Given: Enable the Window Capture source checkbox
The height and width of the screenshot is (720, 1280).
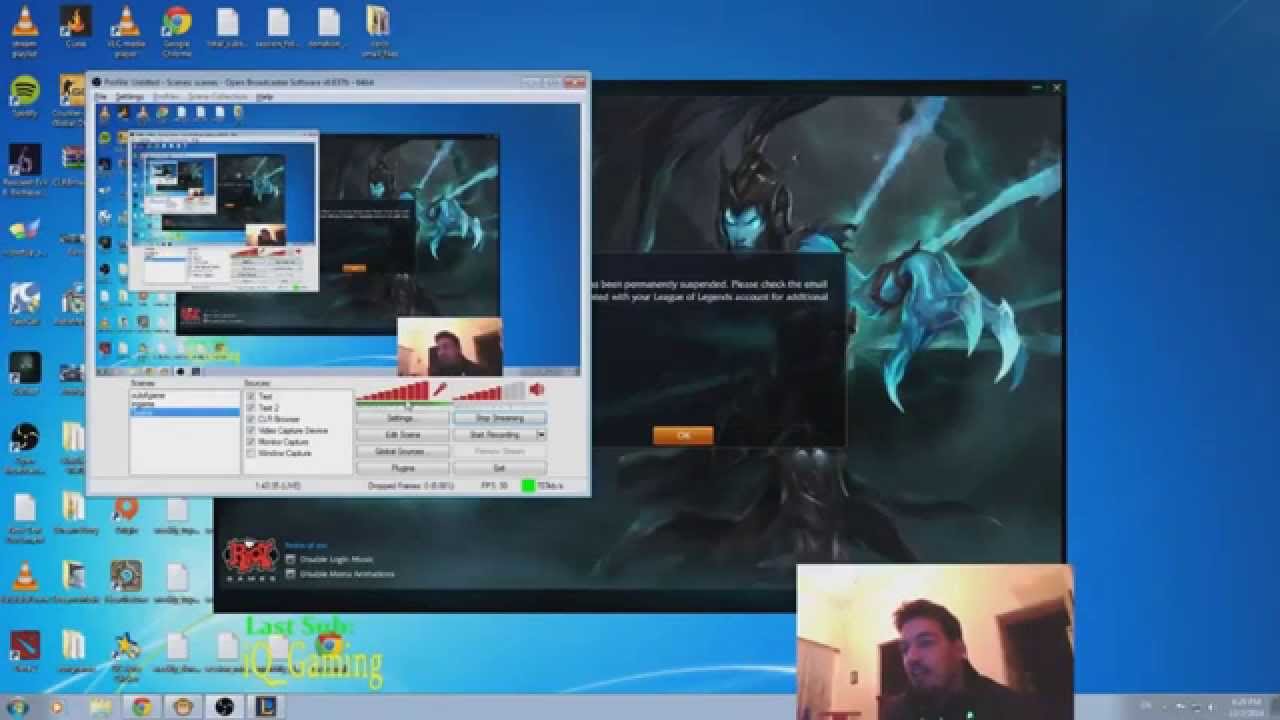Looking at the screenshot, I should pyautogui.click(x=250, y=453).
